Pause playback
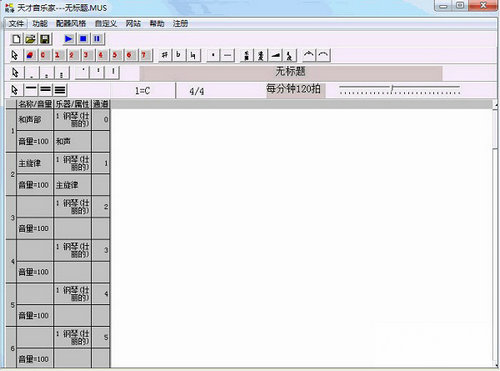 tap(97, 39)
